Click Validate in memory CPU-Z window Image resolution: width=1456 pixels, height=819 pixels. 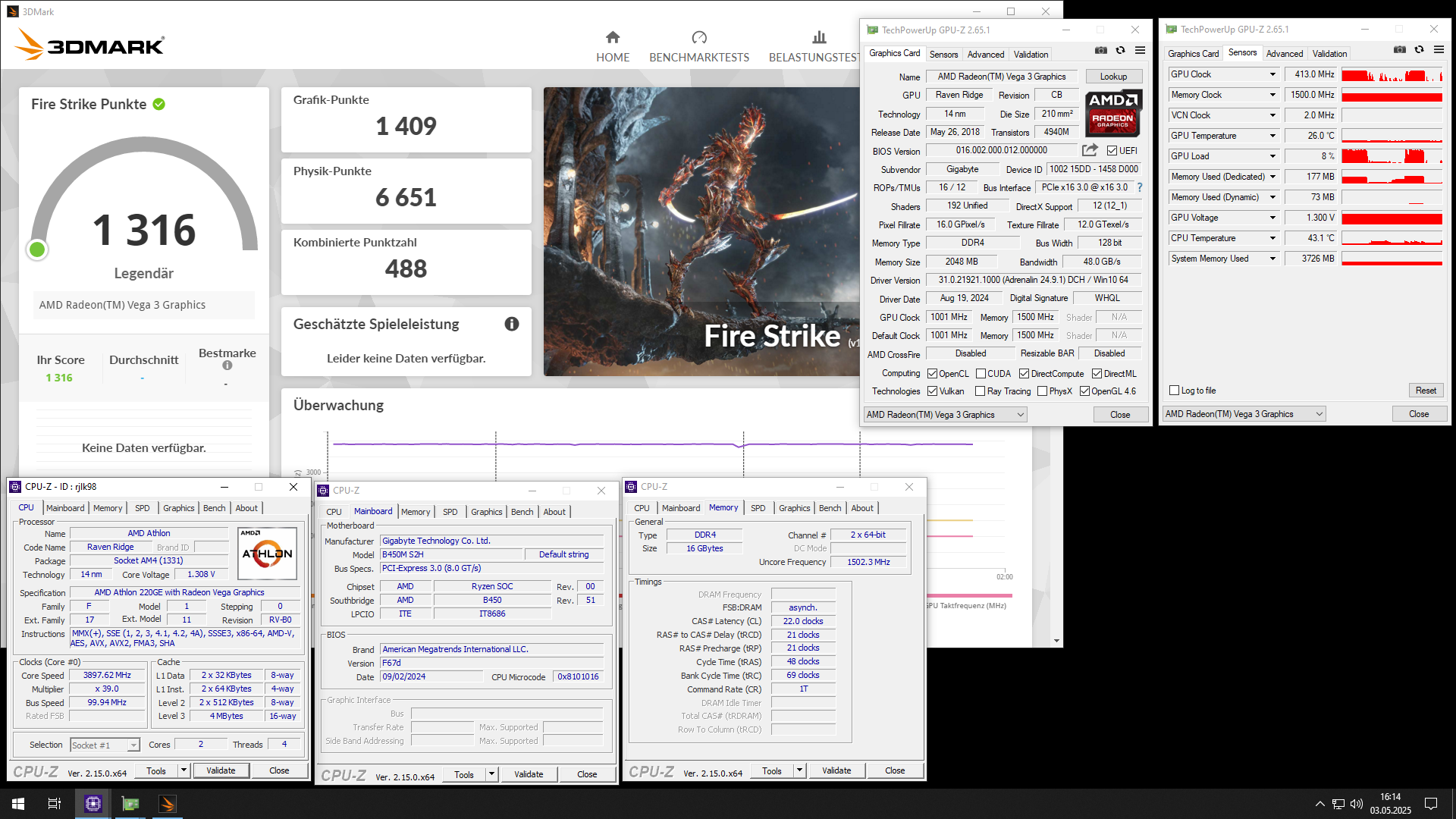(836, 770)
